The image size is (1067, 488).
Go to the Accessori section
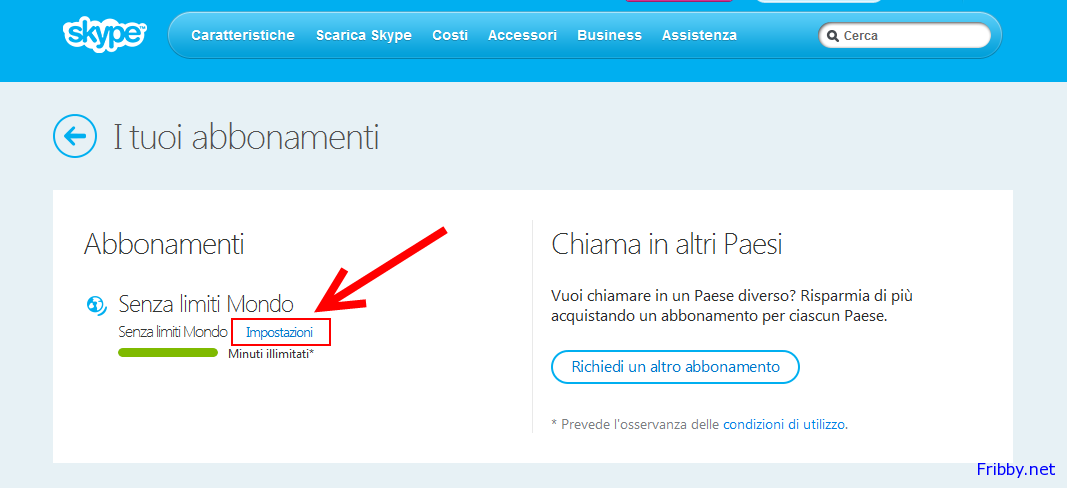click(522, 35)
